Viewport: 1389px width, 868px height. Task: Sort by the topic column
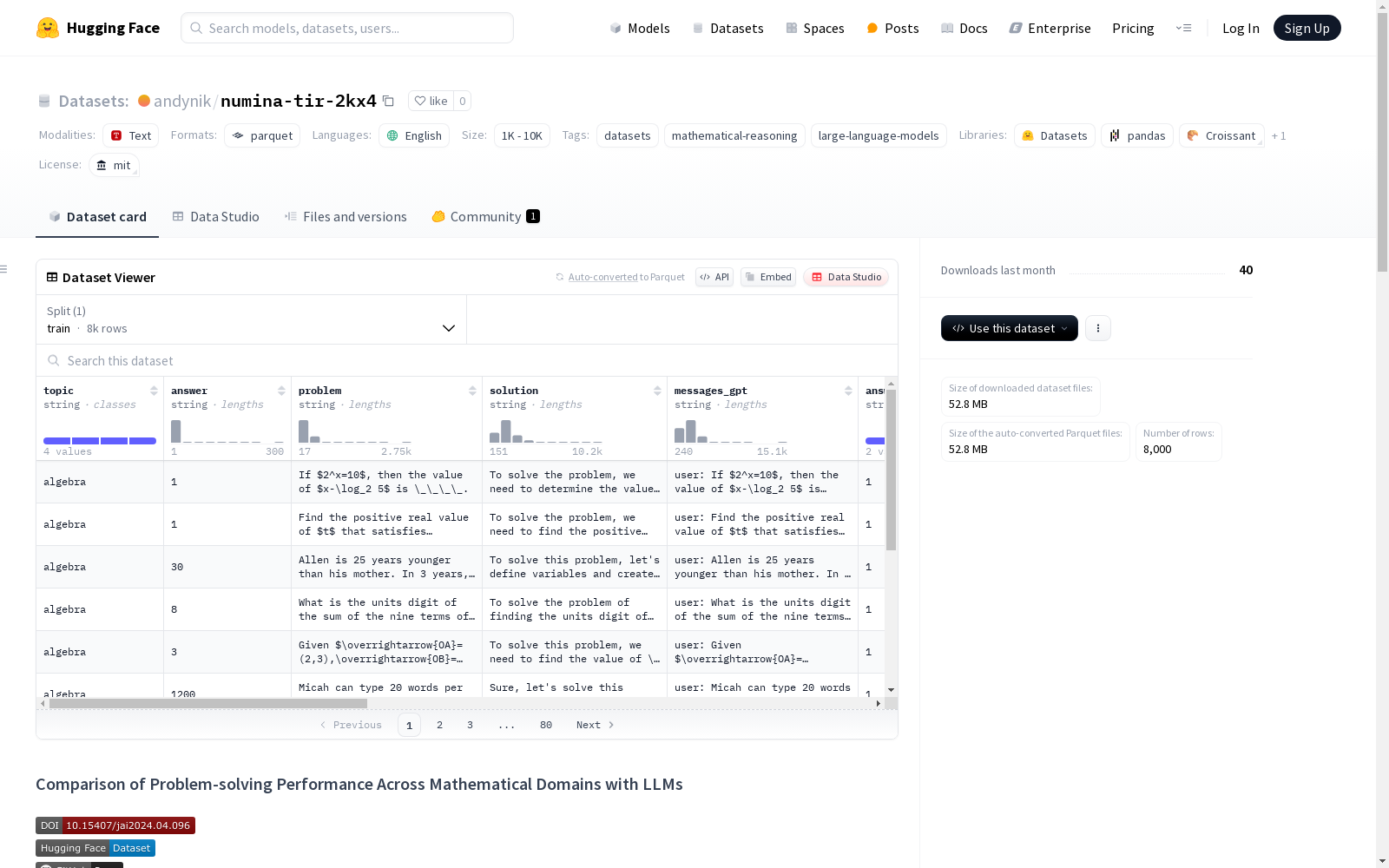point(154,391)
